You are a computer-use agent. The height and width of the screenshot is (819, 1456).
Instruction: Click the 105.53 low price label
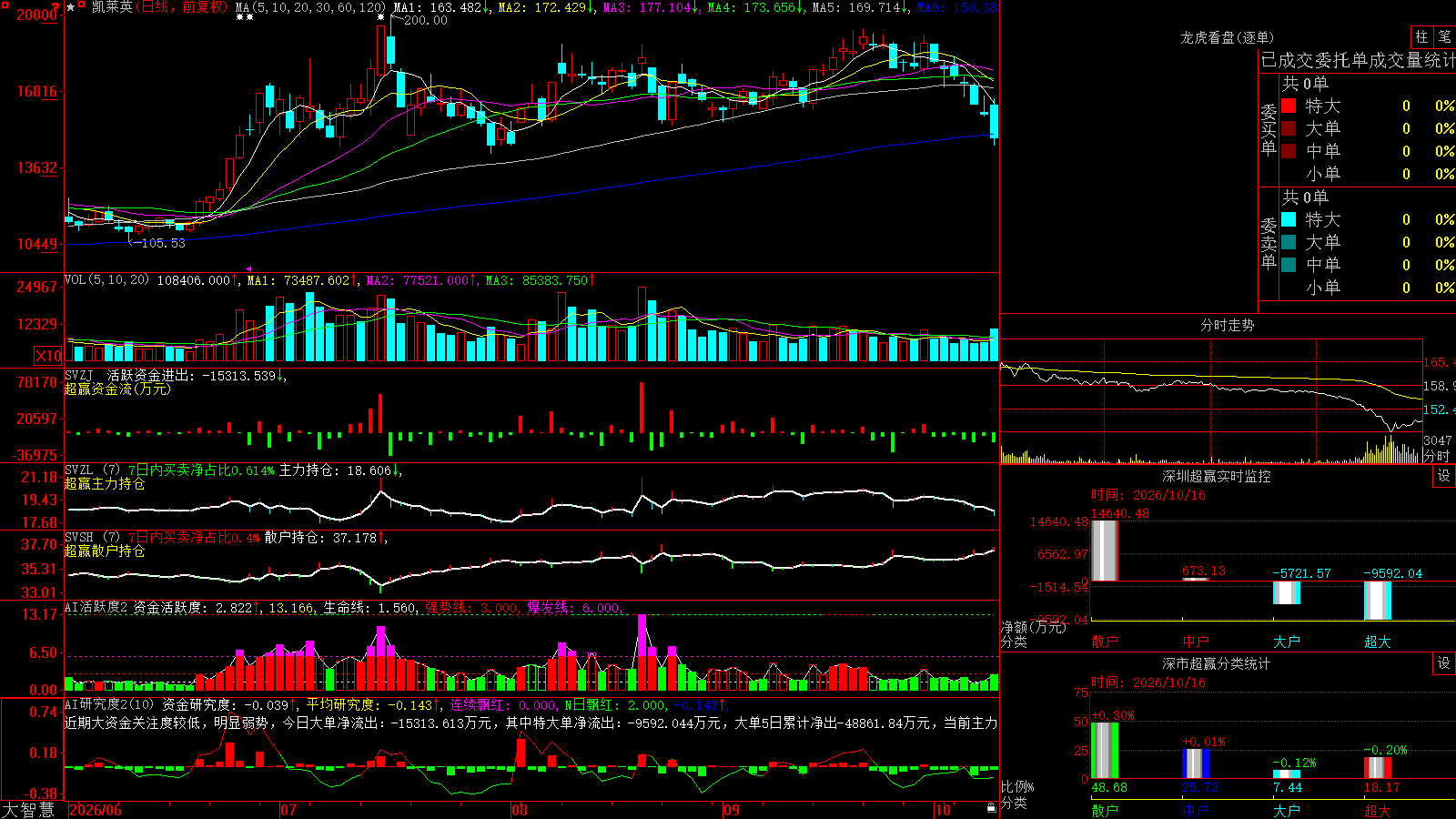coord(163,243)
